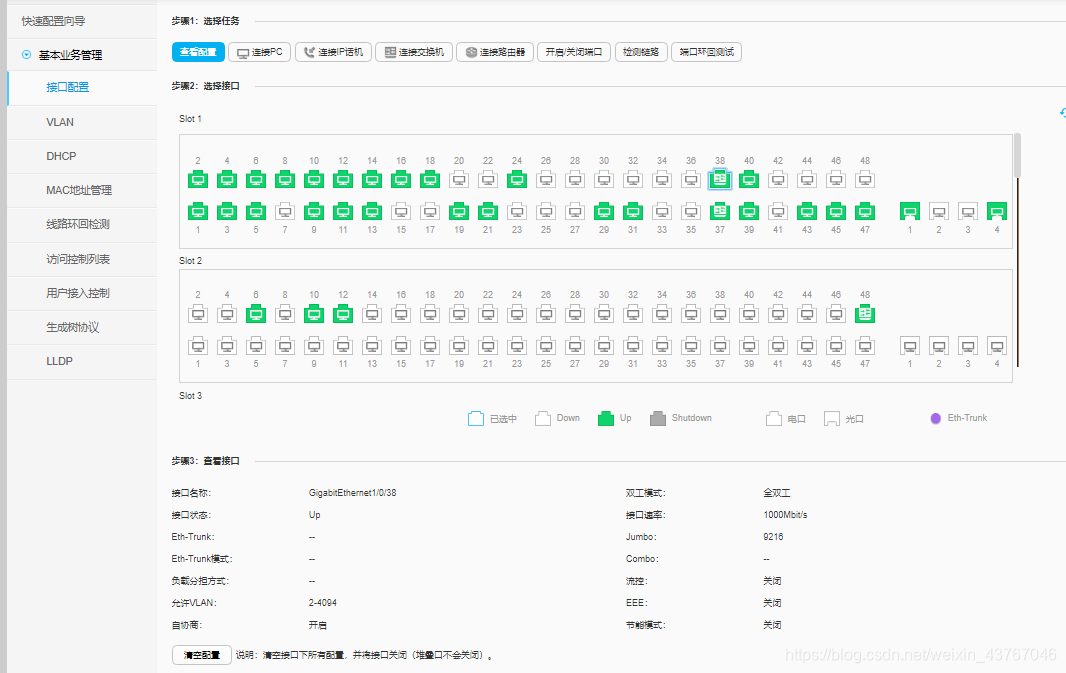The height and width of the screenshot is (673, 1066).
Task: Select Slot 1 port 29 icon
Action: pyautogui.click(x=604, y=211)
